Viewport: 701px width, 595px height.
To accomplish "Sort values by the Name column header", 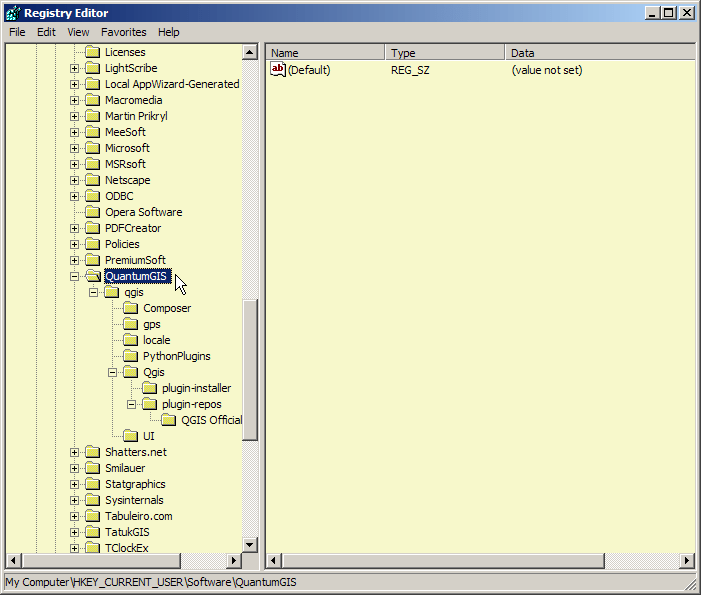I will [325, 53].
